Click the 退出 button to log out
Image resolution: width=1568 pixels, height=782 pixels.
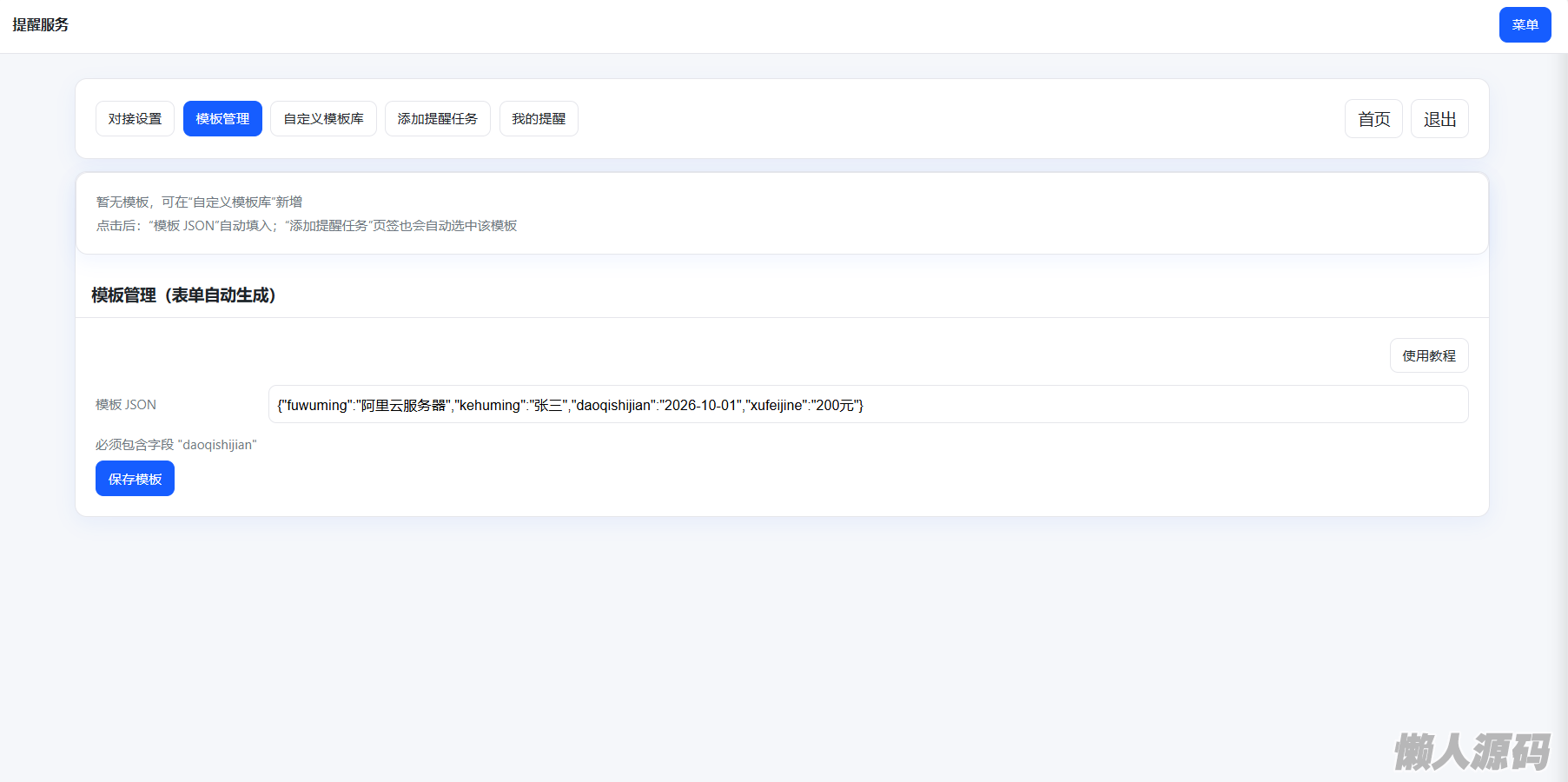[1439, 119]
